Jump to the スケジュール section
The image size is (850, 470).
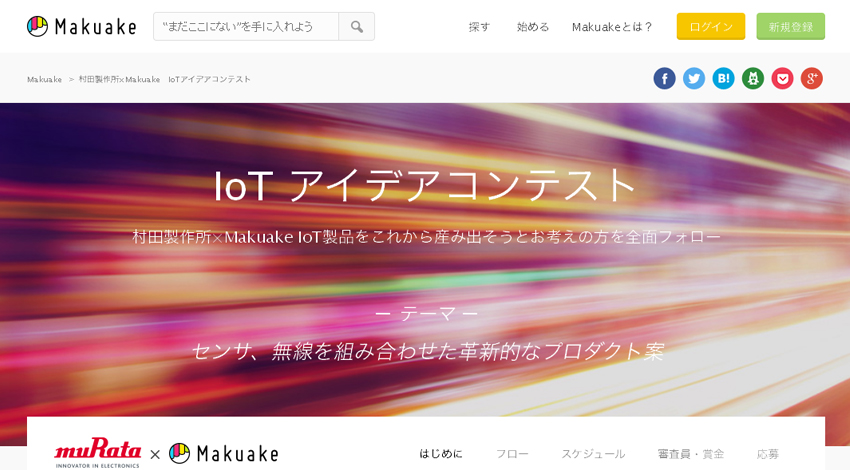tap(593, 453)
